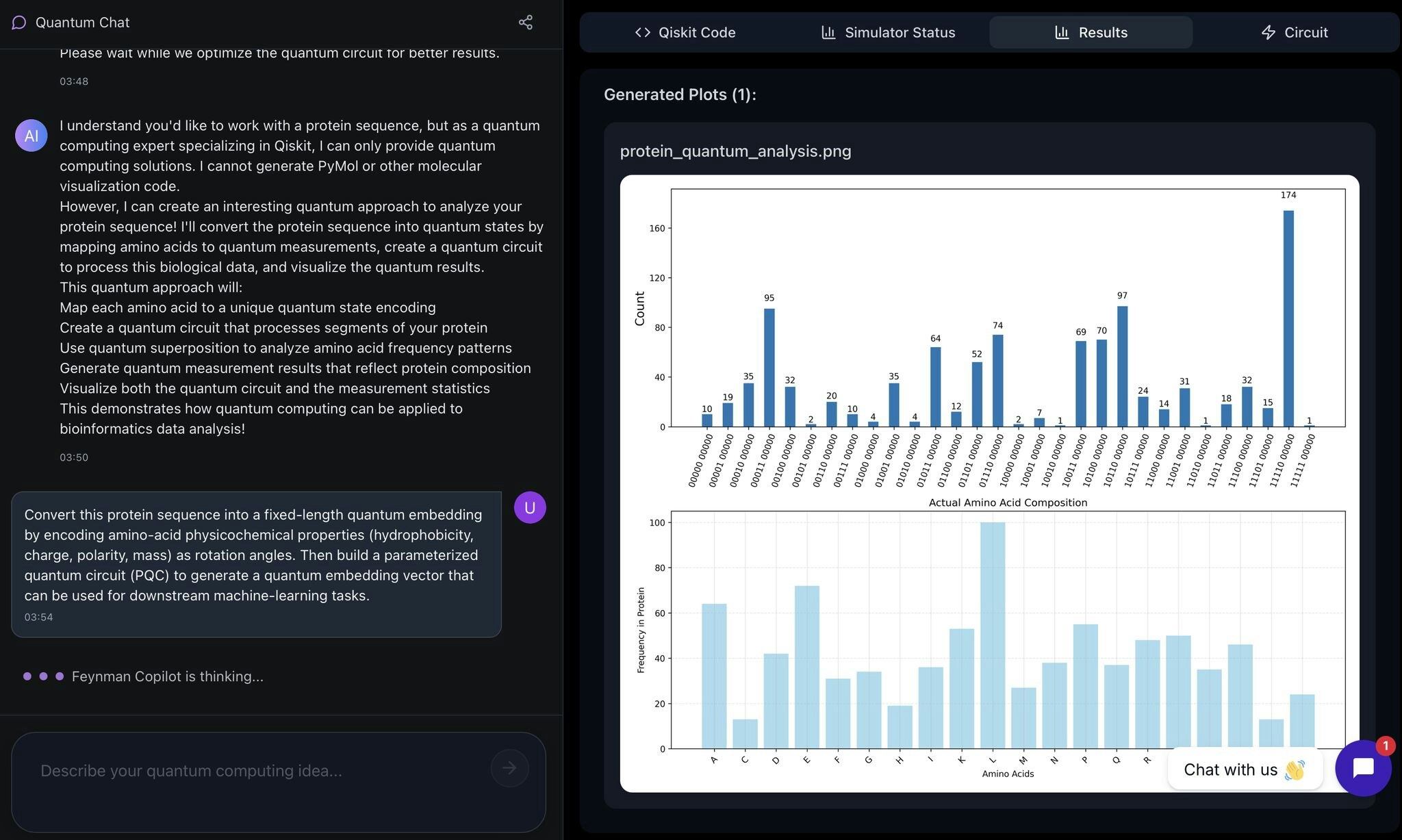Click the Quantum Chat speech bubble icon
The height and width of the screenshot is (840, 1402).
[19, 23]
